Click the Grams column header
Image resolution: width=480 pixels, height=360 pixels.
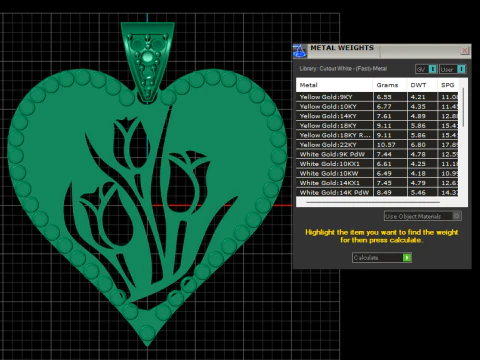pyautogui.click(x=390, y=85)
